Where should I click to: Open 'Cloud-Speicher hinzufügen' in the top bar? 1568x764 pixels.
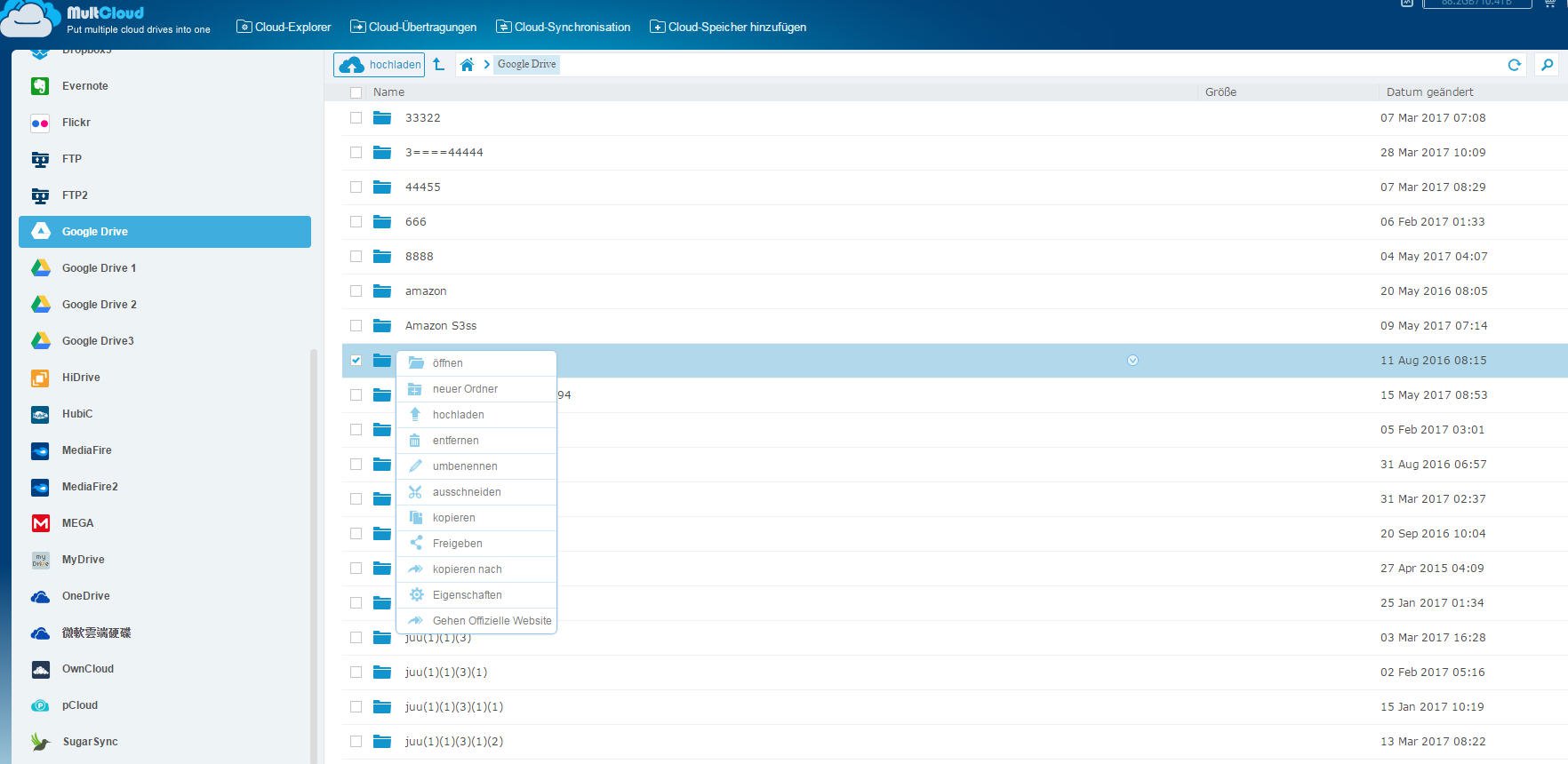(x=728, y=28)
